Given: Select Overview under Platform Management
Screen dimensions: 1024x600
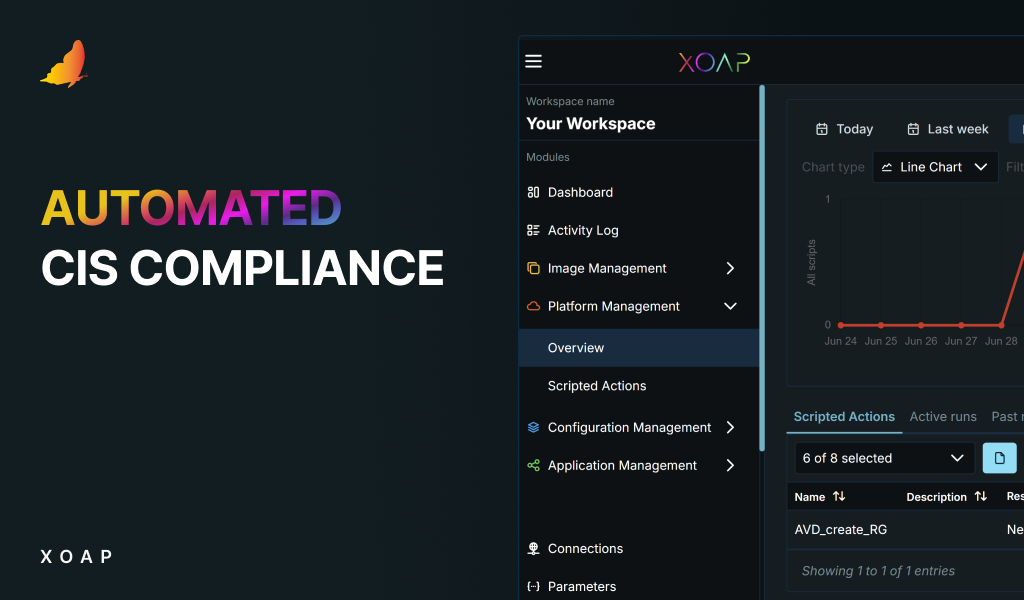Looking at the screenshot, I should click(639, 347).
